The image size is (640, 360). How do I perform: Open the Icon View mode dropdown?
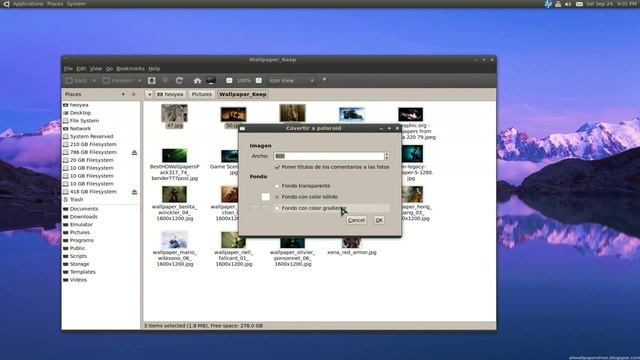(291, 81)
